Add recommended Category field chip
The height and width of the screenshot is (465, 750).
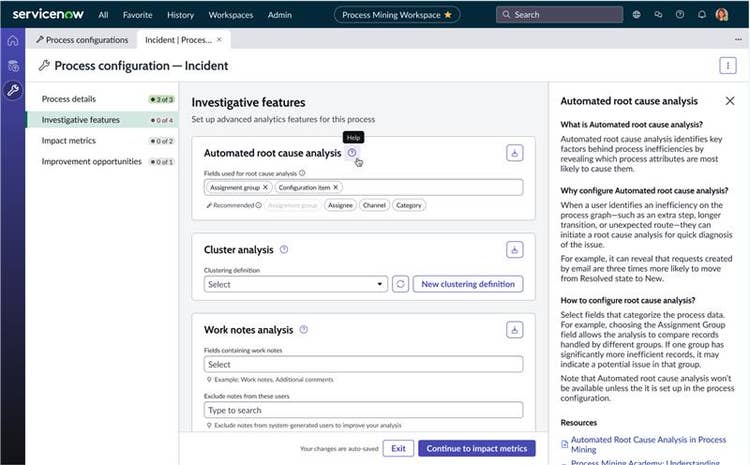408,205
